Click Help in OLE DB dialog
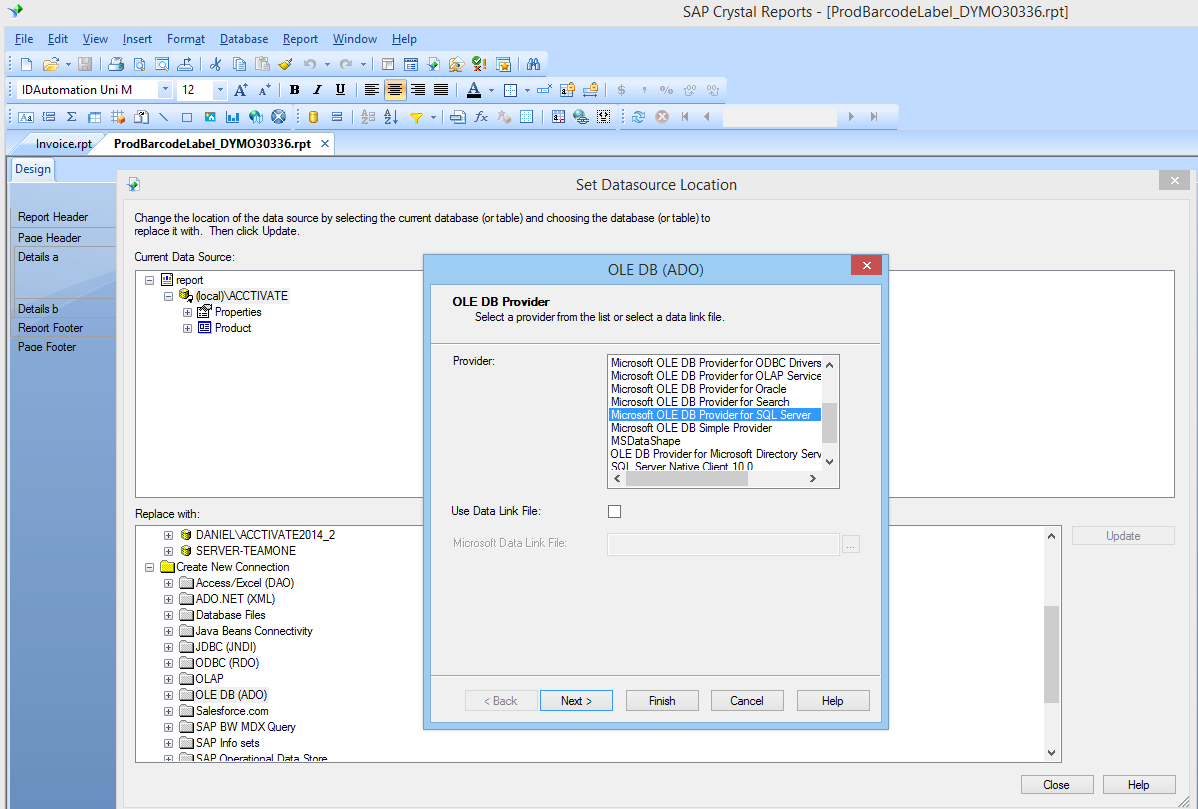Screen dimensions: 1198x809 pos(833,701)
